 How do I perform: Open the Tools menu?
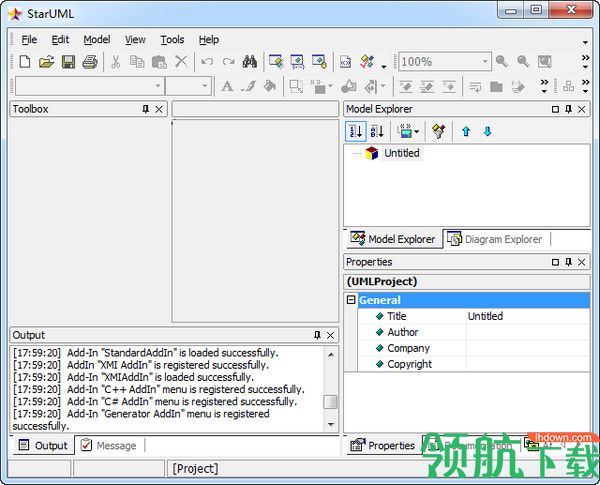(172, 40)
